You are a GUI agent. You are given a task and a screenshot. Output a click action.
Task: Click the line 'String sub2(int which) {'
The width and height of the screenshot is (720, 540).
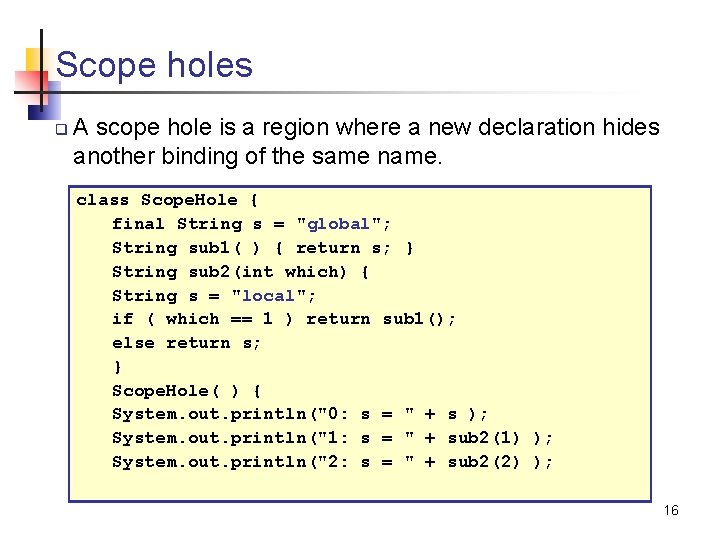click(240, 272)
